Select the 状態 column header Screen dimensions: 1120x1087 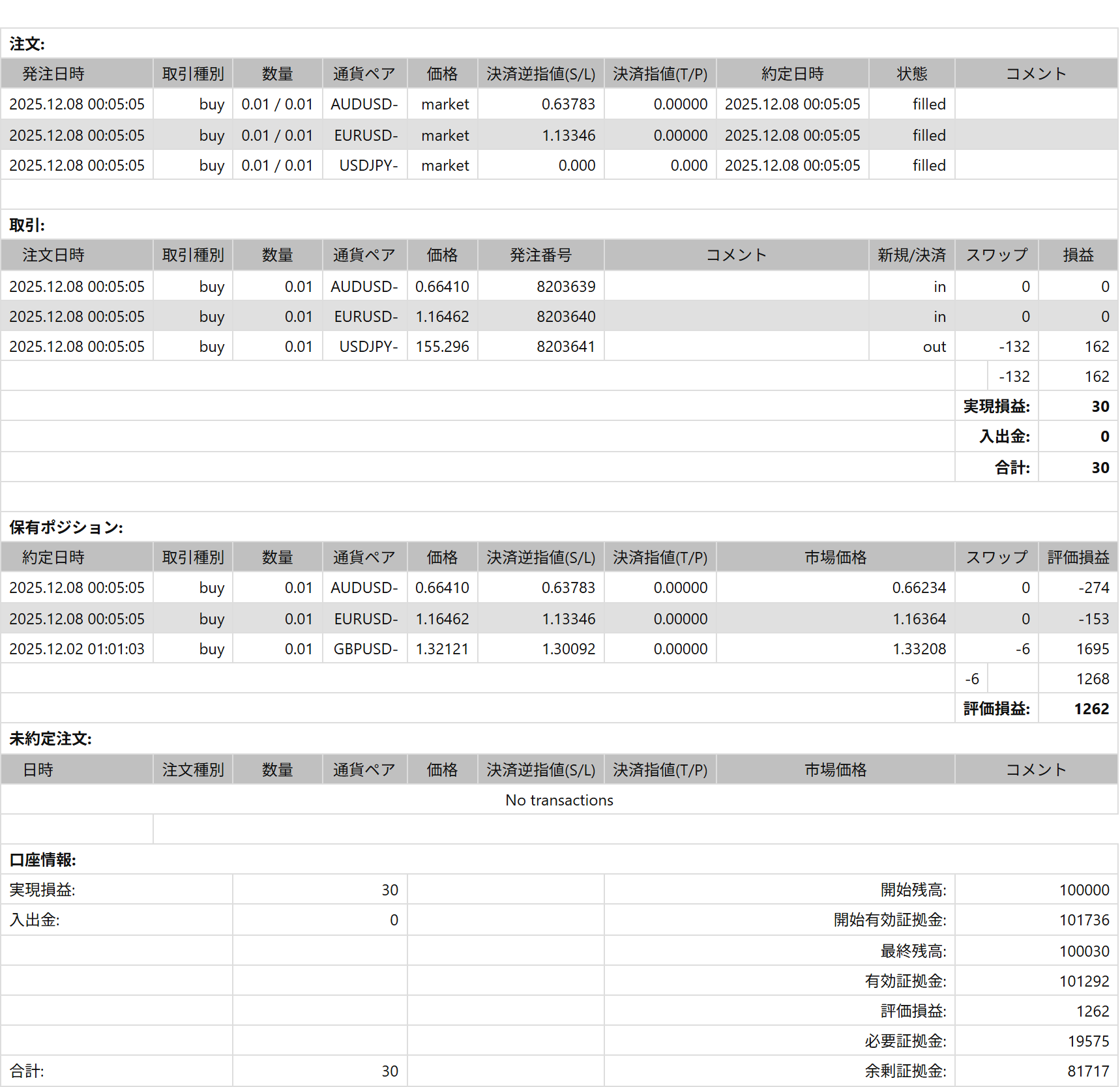tap(911, 74)
